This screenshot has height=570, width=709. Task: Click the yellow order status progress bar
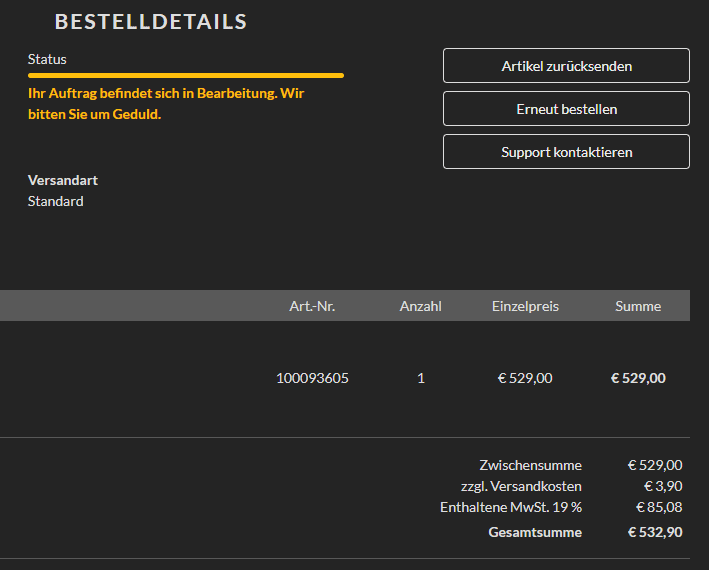(x=186, y=75)
